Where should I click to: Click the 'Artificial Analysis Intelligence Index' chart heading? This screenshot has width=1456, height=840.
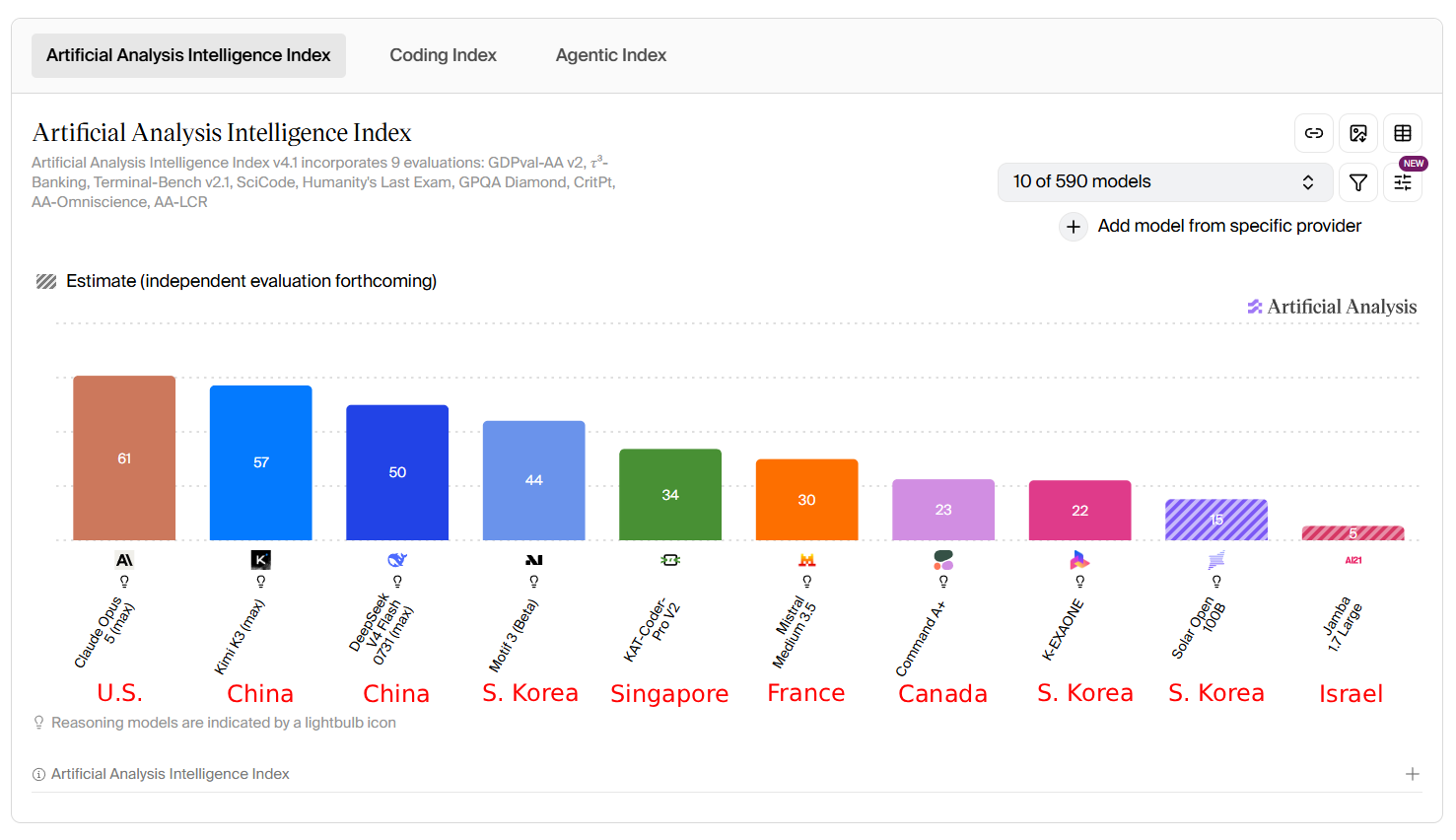click(222, 133)
